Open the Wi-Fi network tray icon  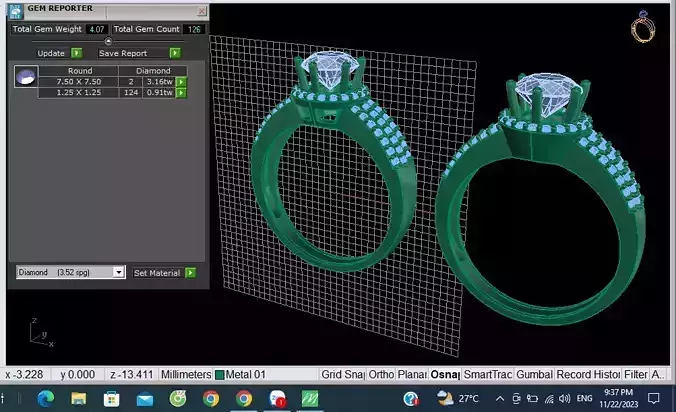point(549,399)
